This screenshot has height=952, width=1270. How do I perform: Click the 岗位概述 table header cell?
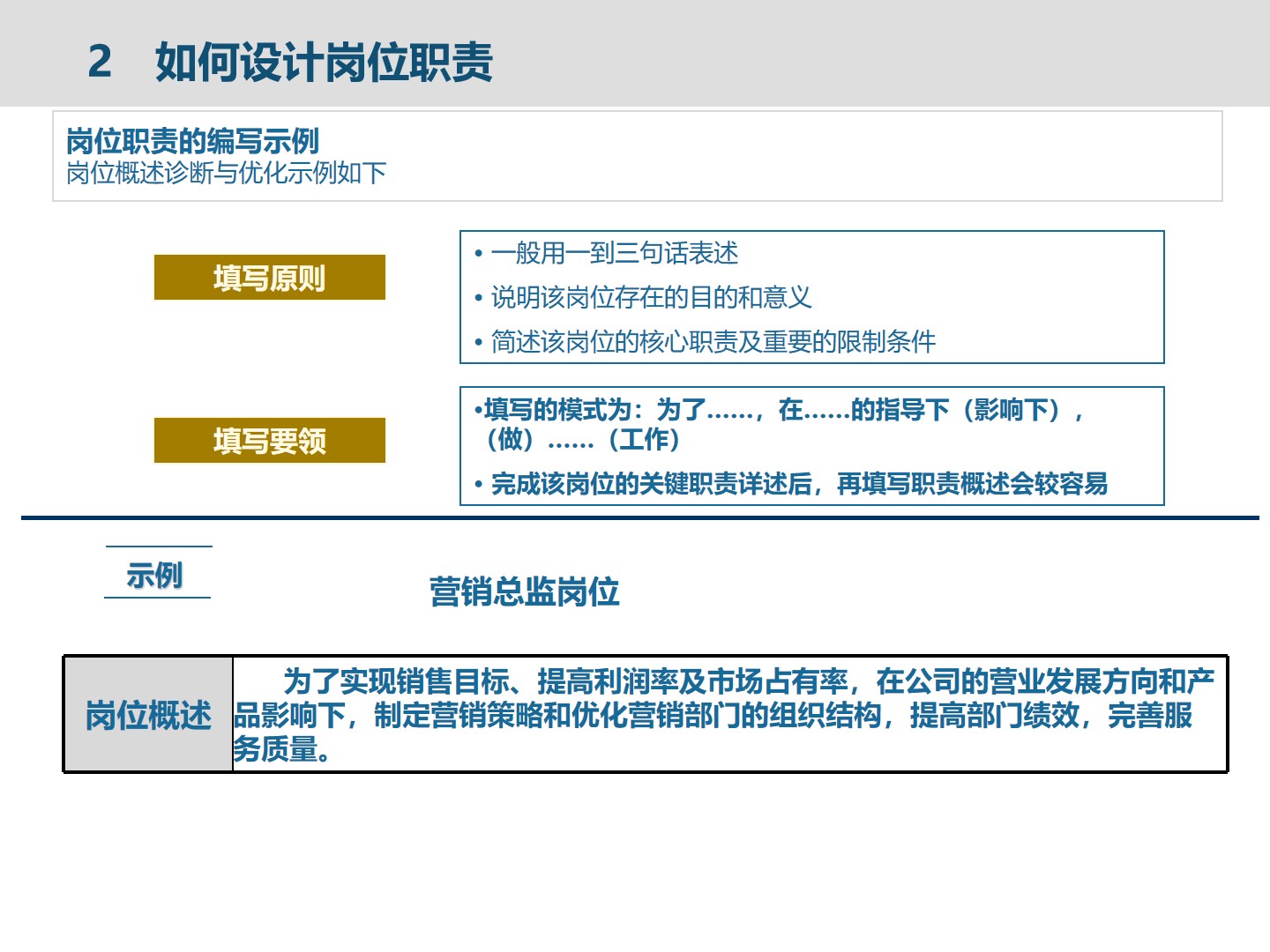[x=148, y=715]
